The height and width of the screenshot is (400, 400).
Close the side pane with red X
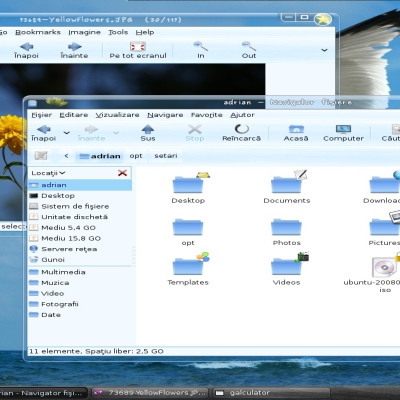[x=122, y=173]
